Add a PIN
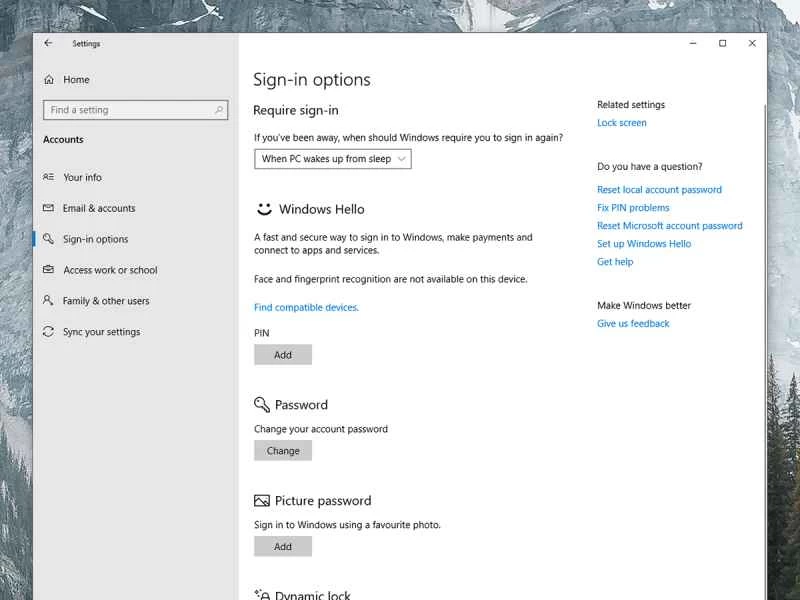The height and width of the screenshot is (600, 800). pos(282,354)
